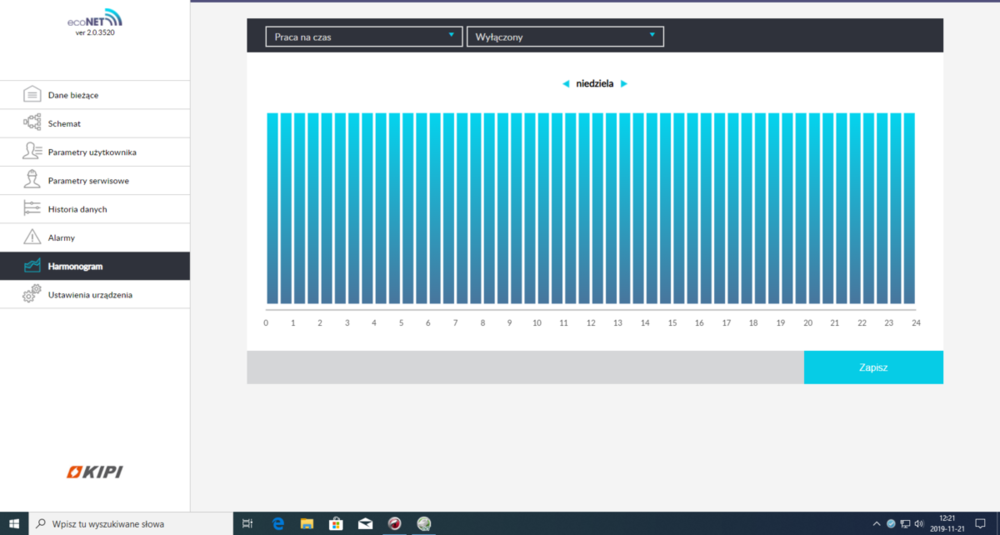Click the Zapisz save button
The image size is (1000, 535).
[x=873, y=367]
